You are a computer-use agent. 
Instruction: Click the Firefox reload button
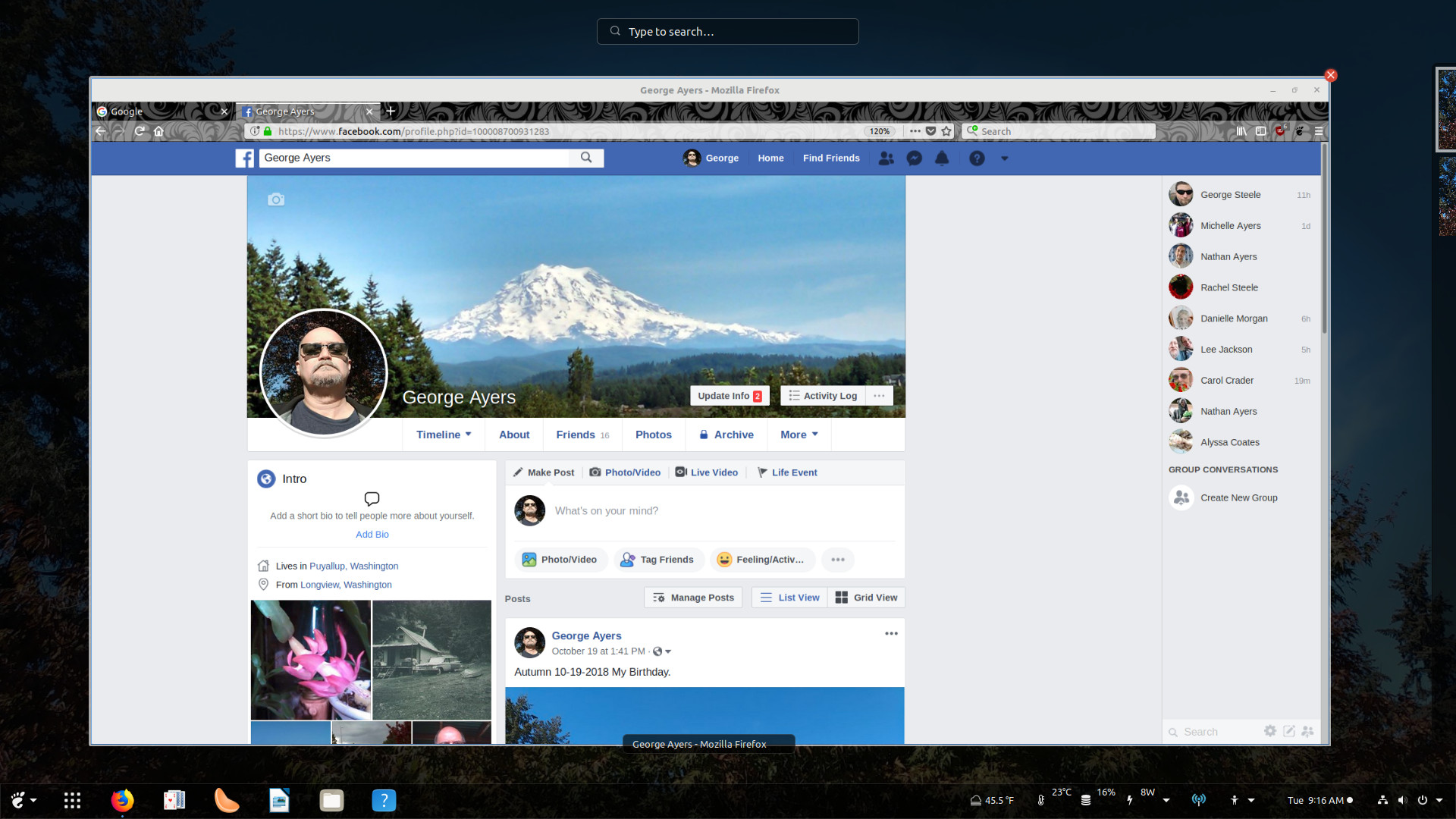140,131
